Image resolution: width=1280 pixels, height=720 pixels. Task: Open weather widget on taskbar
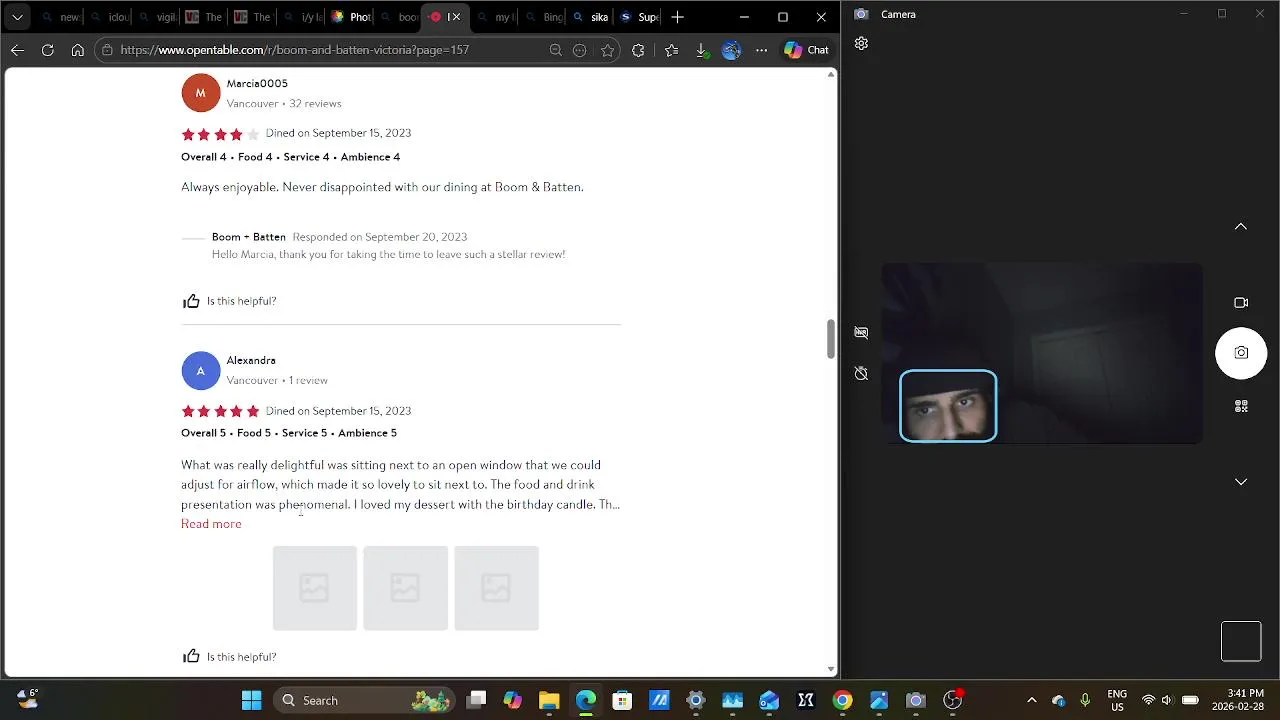pos(27,699)
